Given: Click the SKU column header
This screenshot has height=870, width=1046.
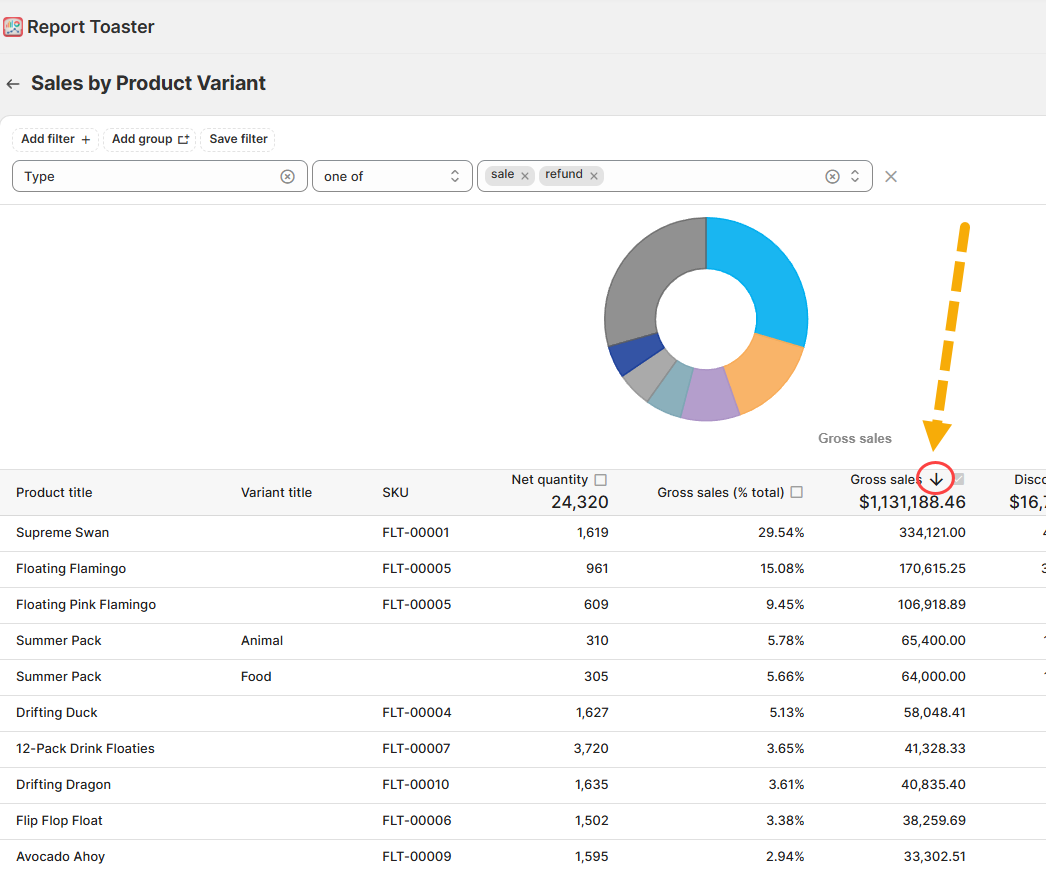Looking at the screenshot, I should 395,492.
